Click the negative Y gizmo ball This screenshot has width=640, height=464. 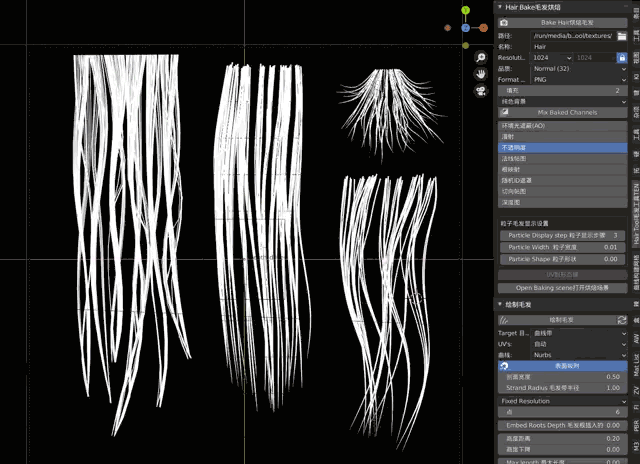click(x=466, y=46)
